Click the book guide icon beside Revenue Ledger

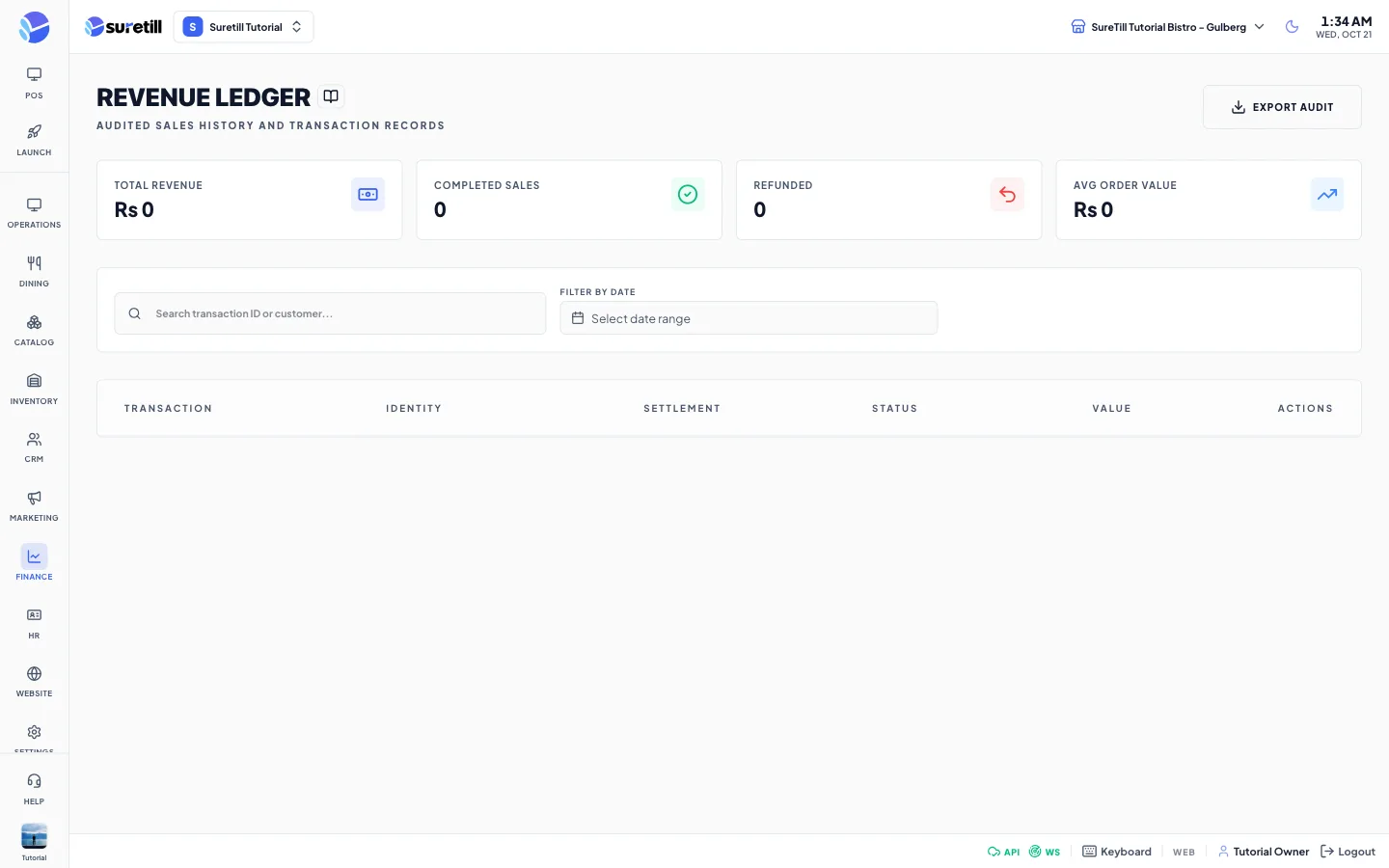(331, 96)
